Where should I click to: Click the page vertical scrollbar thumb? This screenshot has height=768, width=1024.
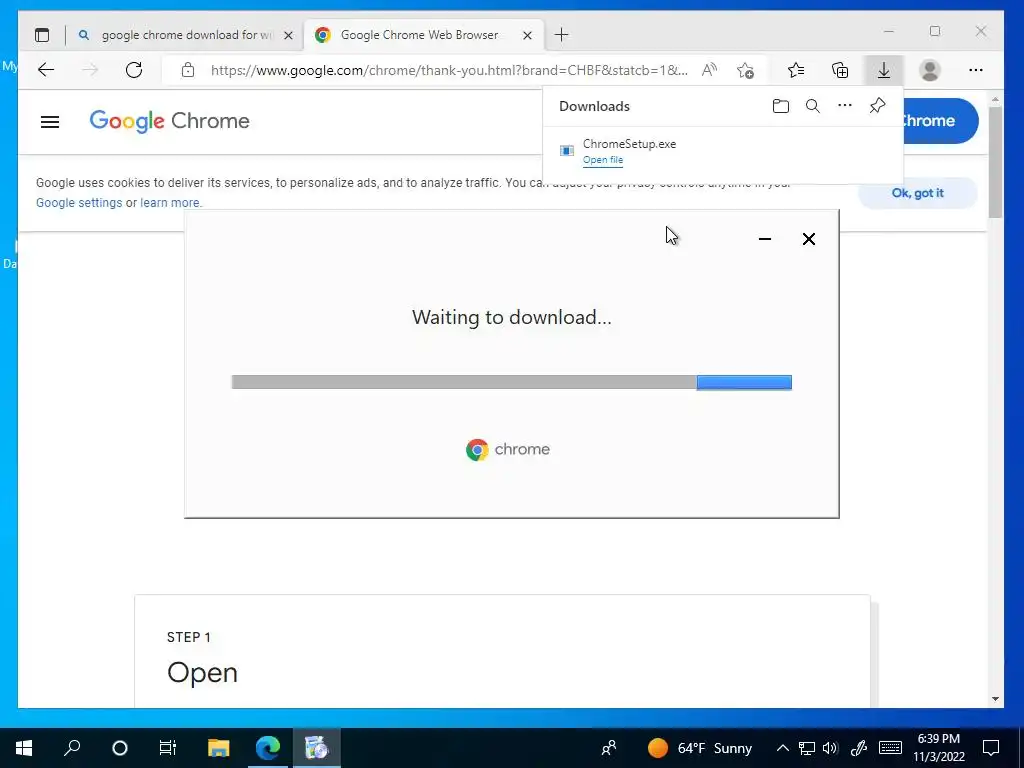995,162
